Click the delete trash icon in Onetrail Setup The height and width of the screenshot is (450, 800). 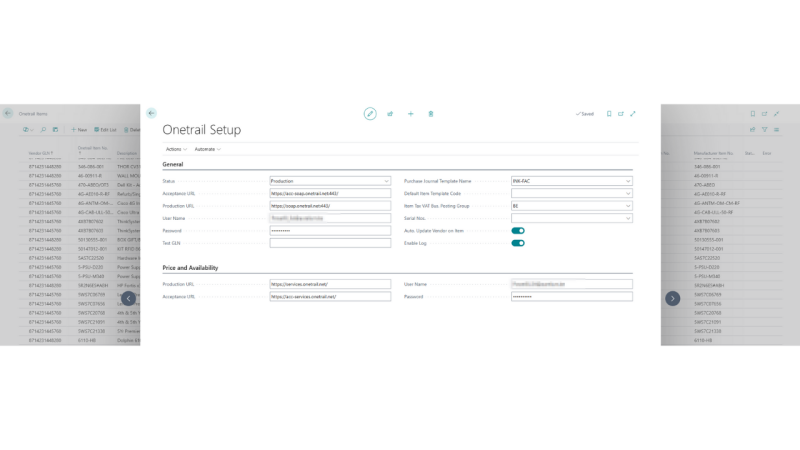(x=431, y=114)
